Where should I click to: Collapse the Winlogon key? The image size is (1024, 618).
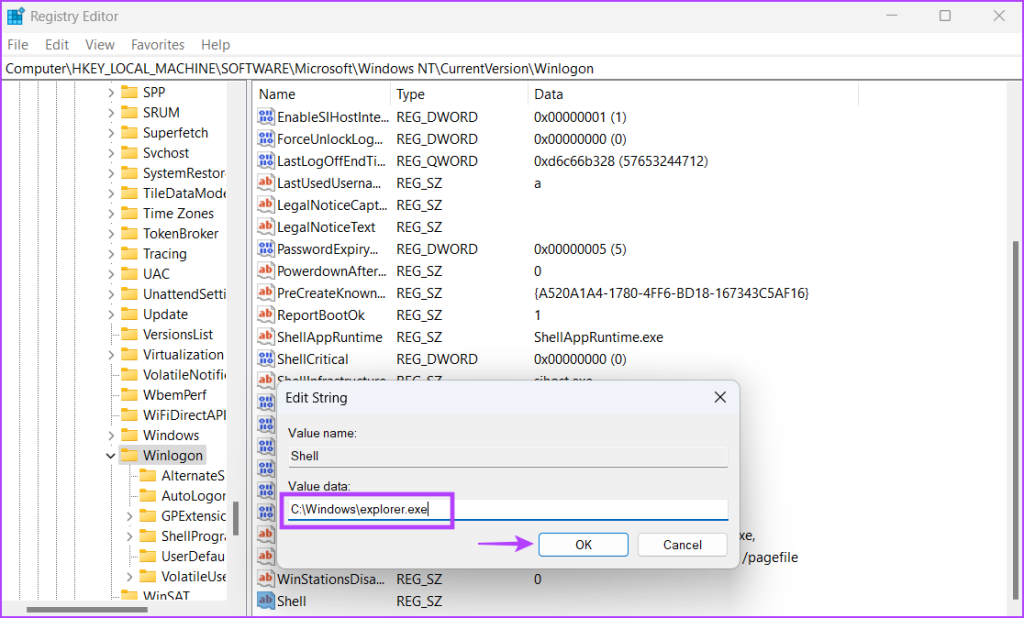pos(111,456)
